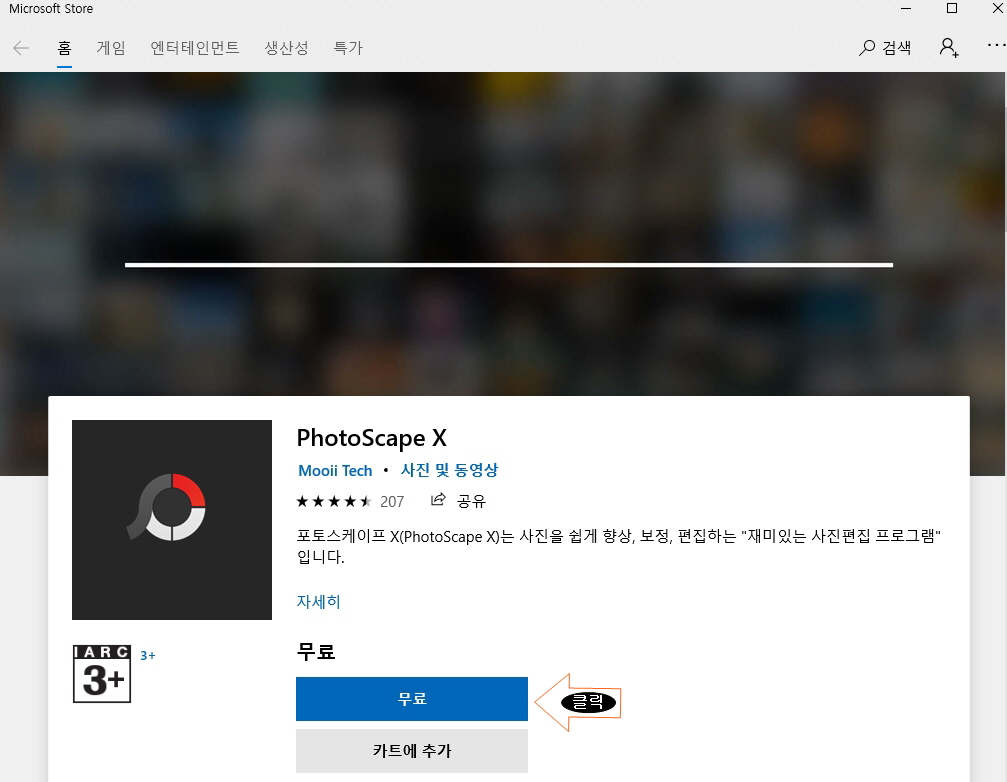Open the 엔터테인먼트 tab
1007x782 pixels.
195,48
